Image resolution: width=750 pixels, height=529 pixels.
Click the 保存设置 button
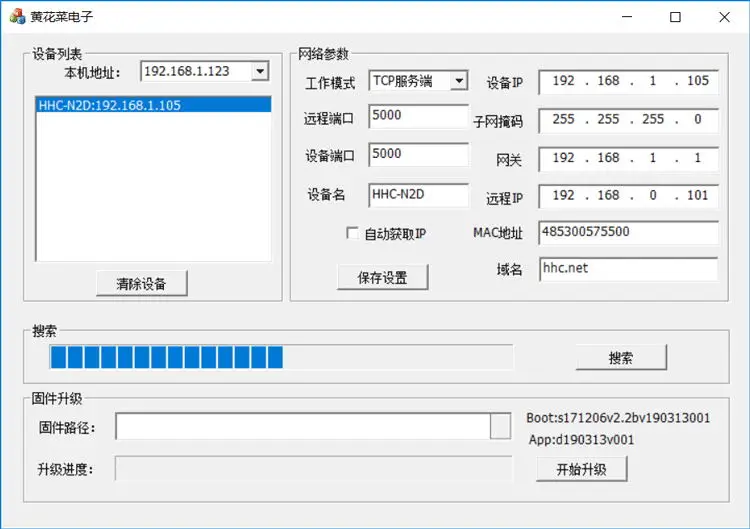click(x=383, y=277)
